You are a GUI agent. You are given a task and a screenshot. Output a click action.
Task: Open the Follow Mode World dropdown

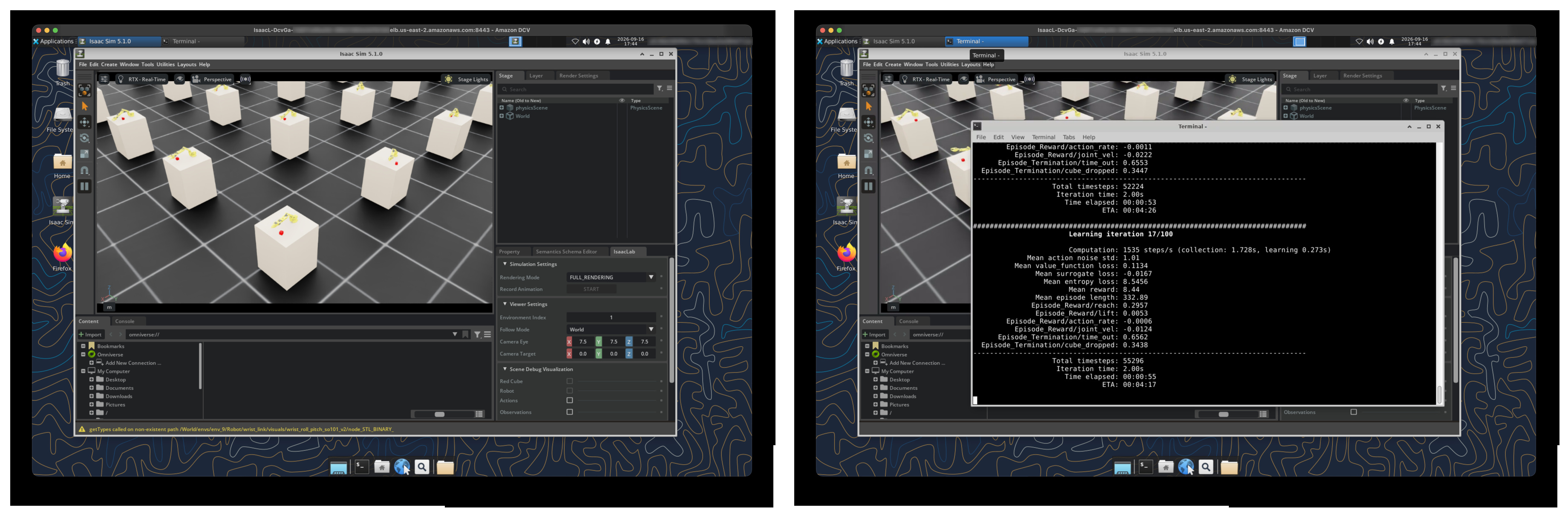611,330
